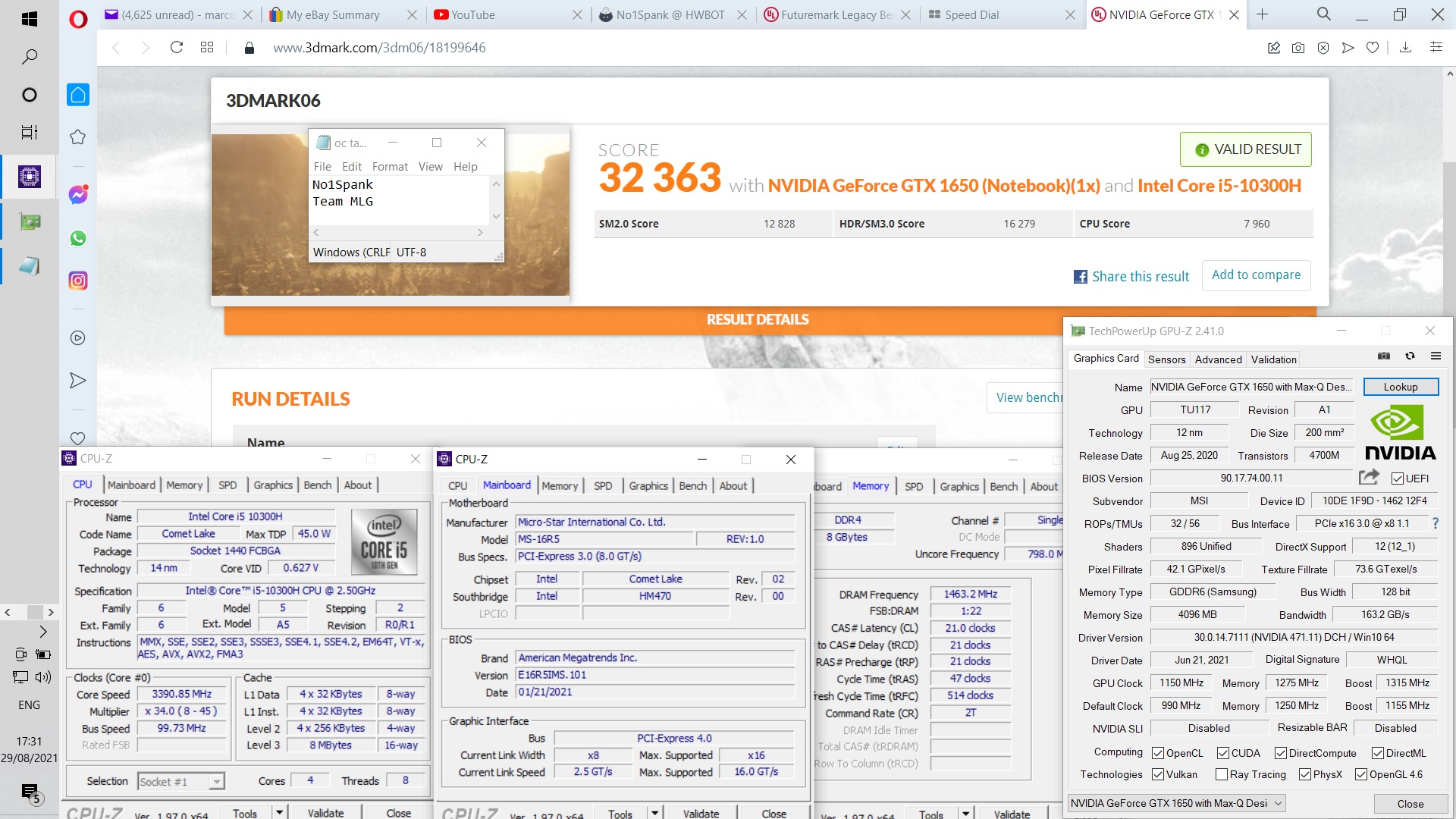Click the tab search magnifier in the title bar
The image size is (1456, 819).
[x=1324, y=14]
